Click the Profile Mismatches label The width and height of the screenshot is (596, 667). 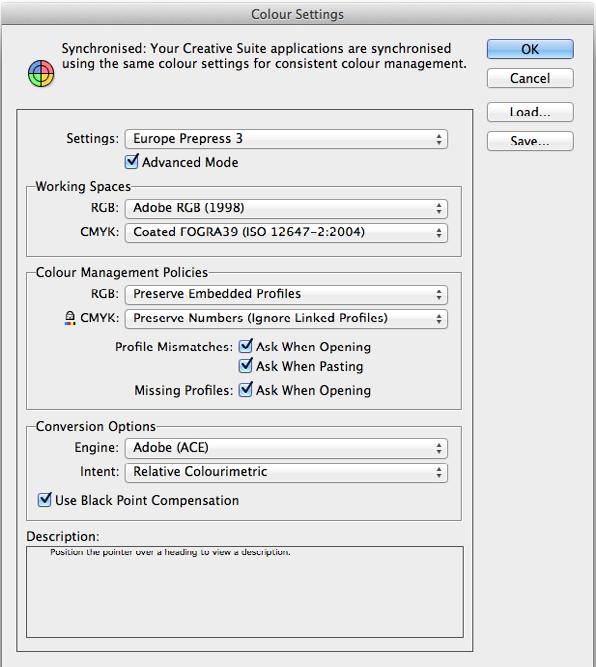coord(174,347)
